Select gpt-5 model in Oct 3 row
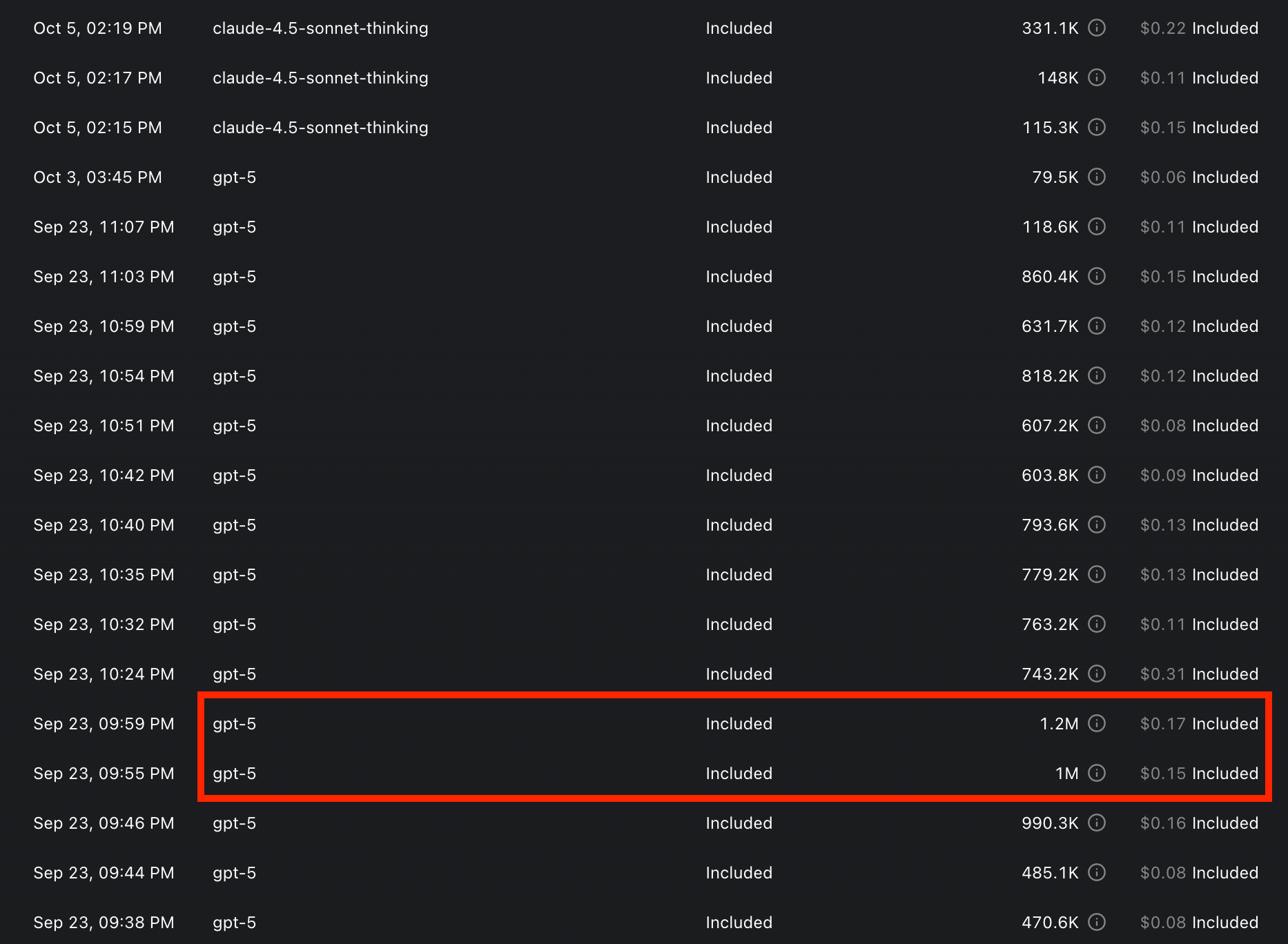The width and height of the screenshot is (1288, 944). 234,178
